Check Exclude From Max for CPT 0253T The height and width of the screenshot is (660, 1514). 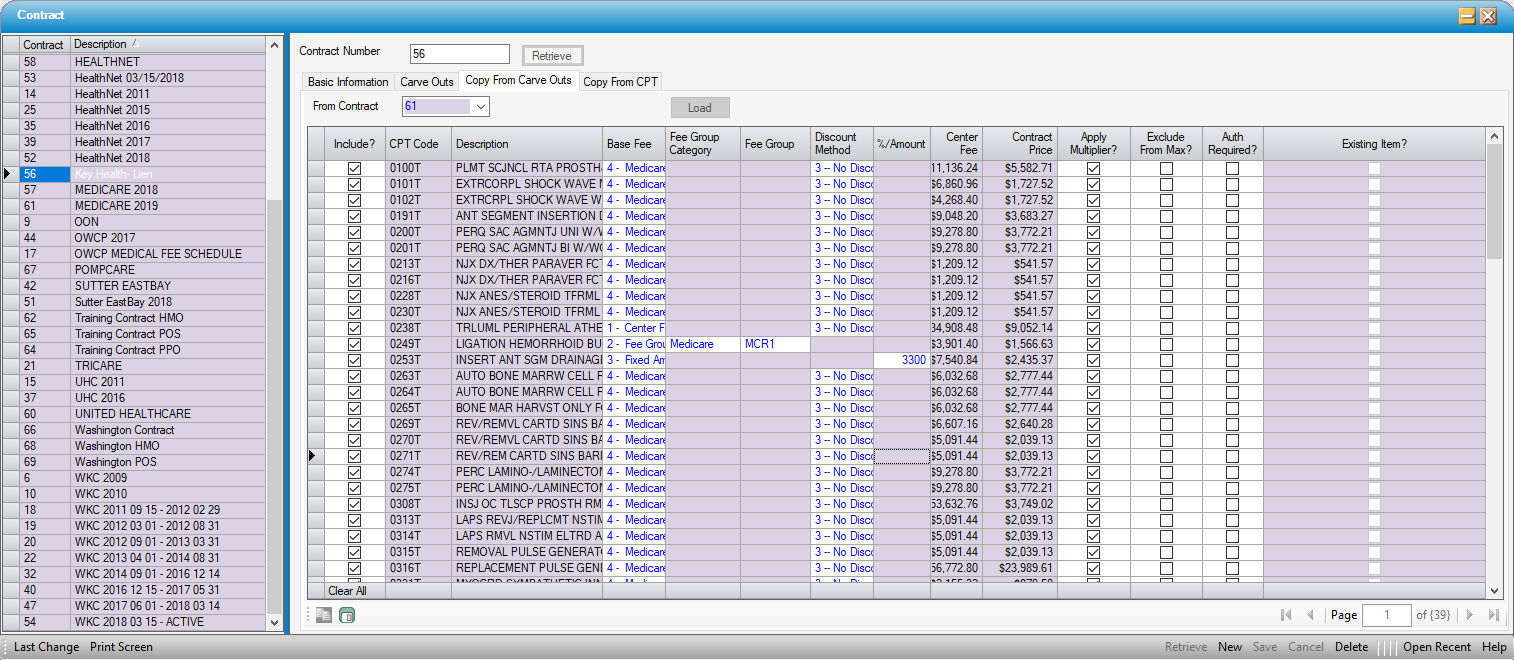(1166, 360)
